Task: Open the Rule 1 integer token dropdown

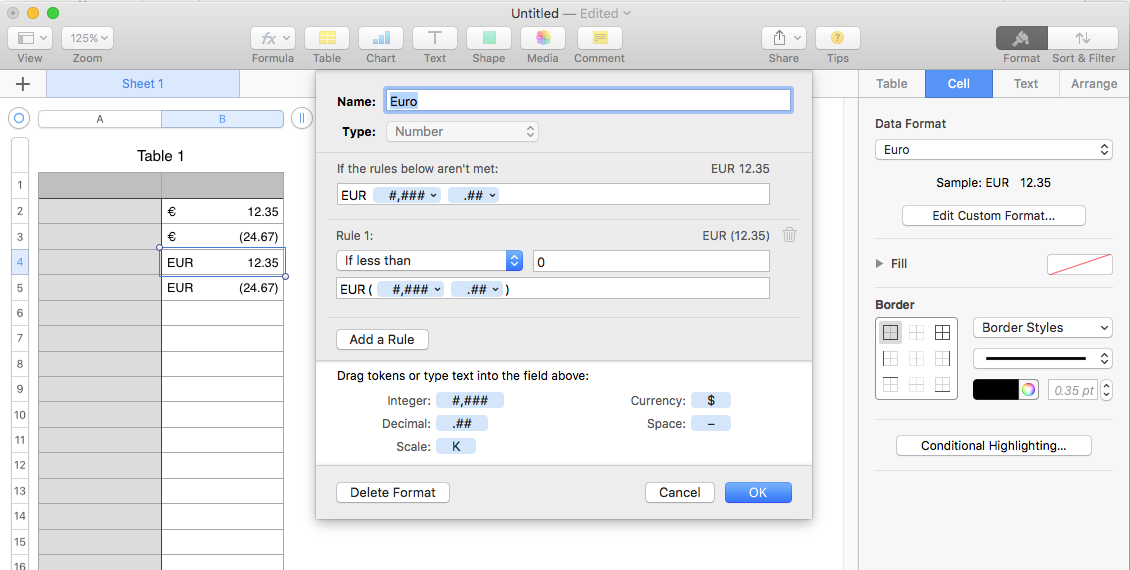Action: pyautogui.click(x=411, y=289)
